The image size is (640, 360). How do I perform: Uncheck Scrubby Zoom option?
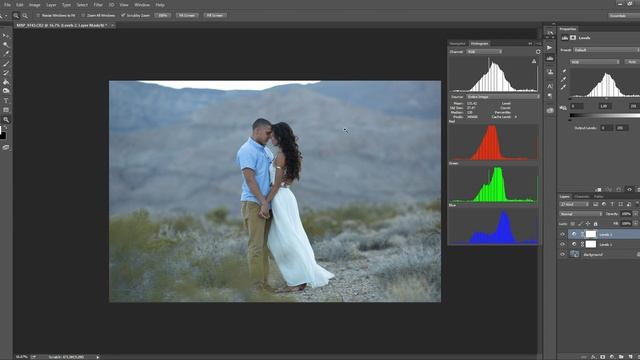[x=123, y=16]
